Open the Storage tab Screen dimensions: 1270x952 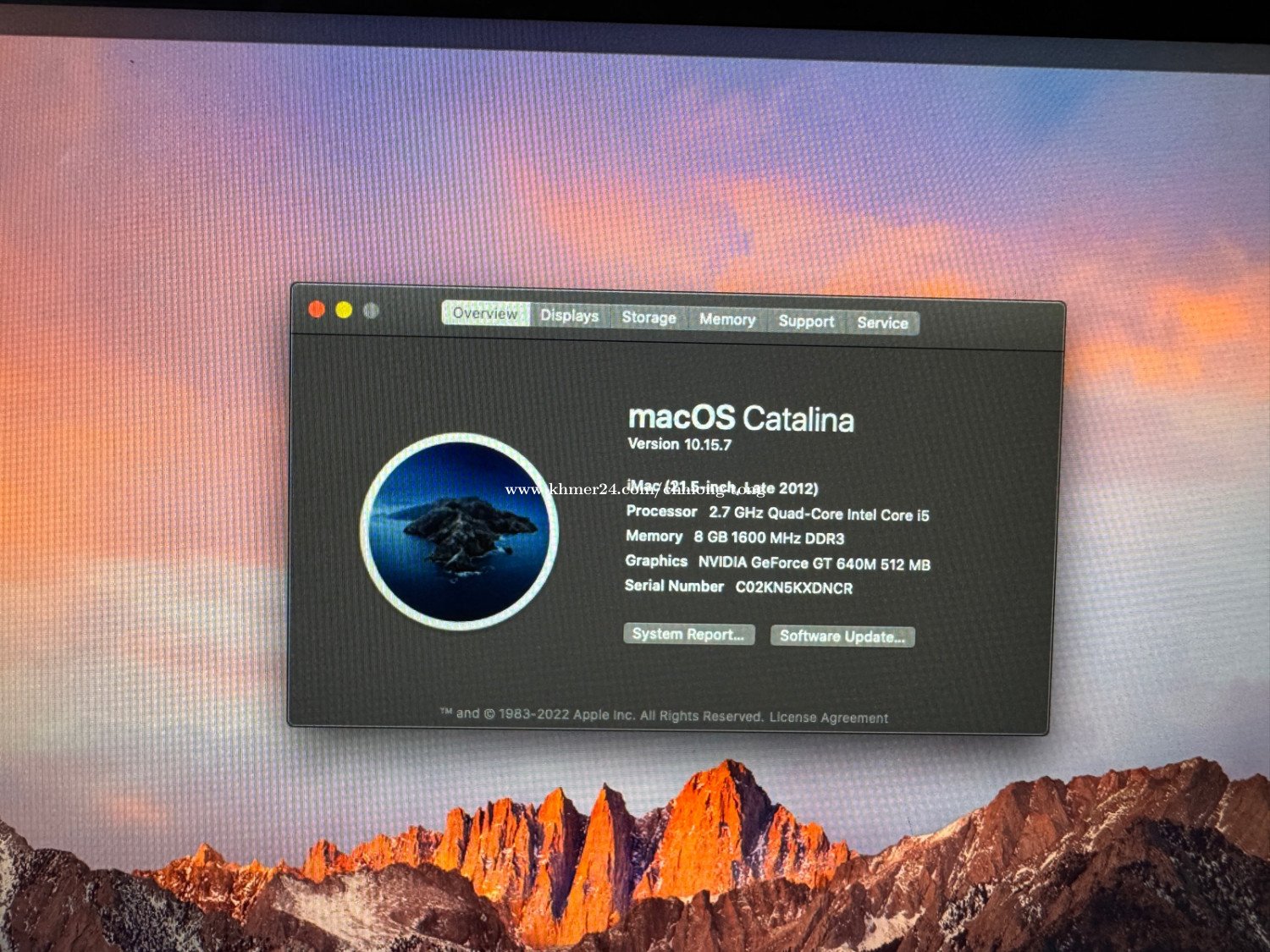click(x=649, y=317)
